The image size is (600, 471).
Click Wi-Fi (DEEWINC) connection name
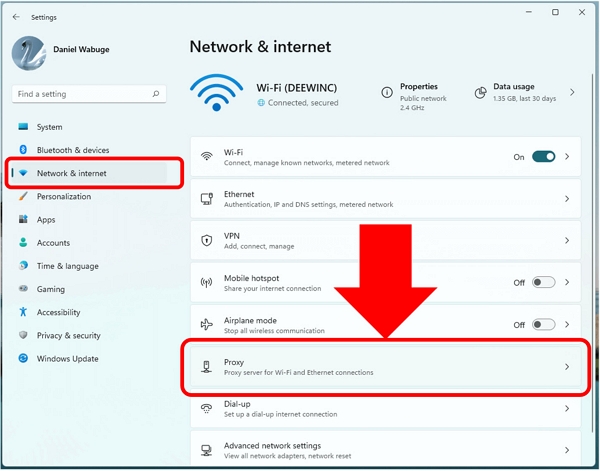coord(297,88)
